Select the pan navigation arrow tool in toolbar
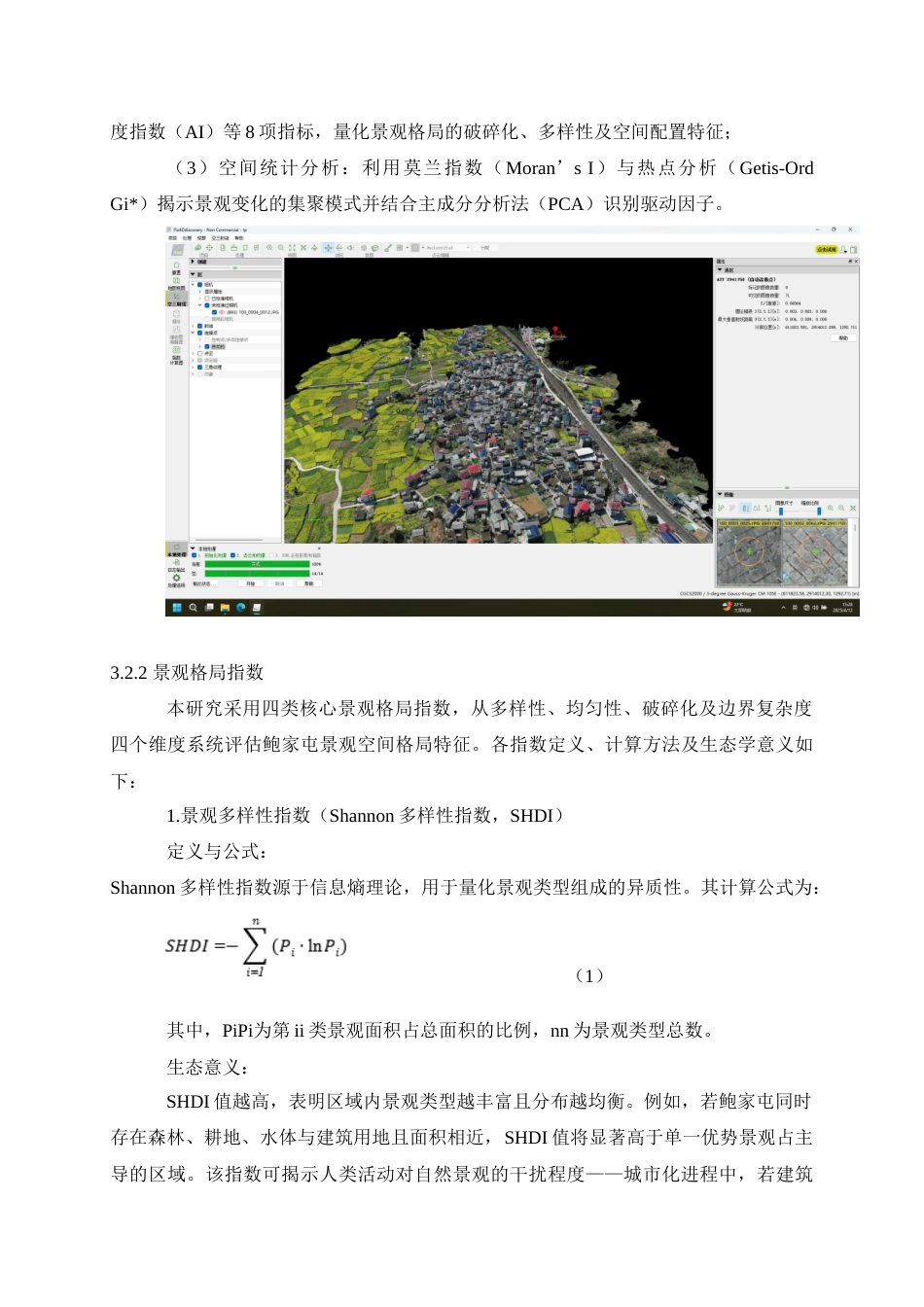The height and width of the screenshot is (1307, 924). tap(328, 248)
